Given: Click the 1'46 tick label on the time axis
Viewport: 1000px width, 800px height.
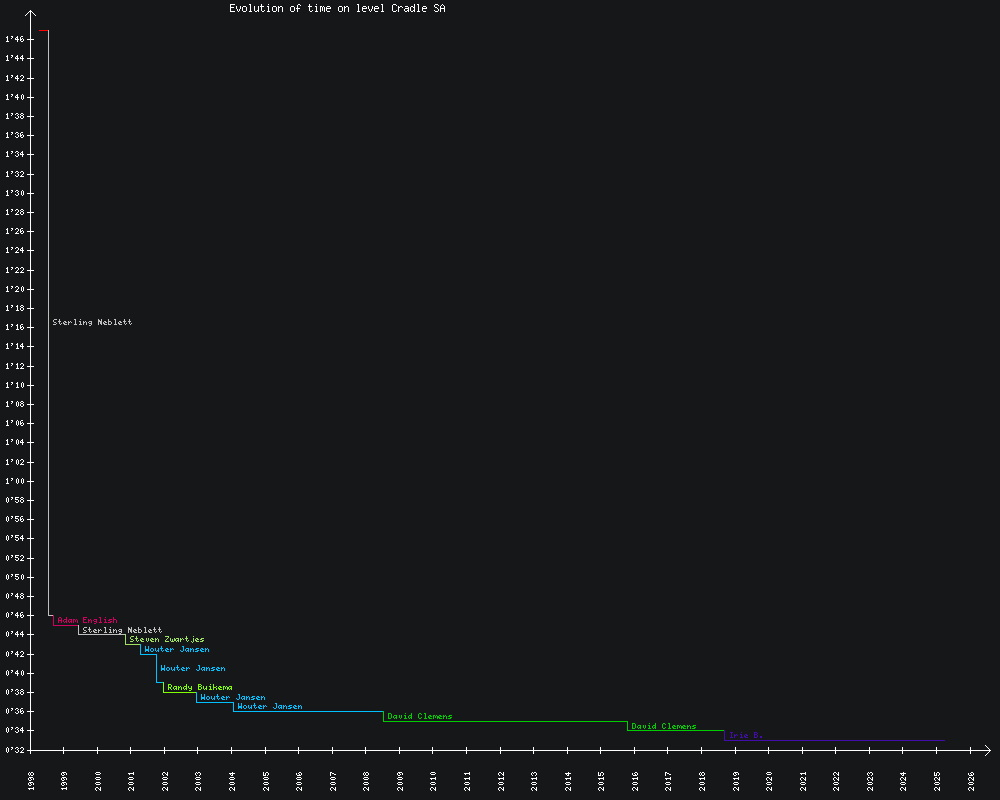Looking at the screenshot, I should (14, 39).
